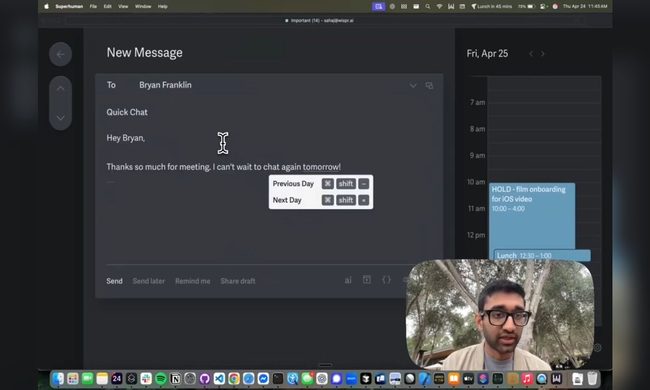The width and height of the screenshot is (650, 390).
Task: Open the pop-out window icon beside To
Action: [429, 85]
